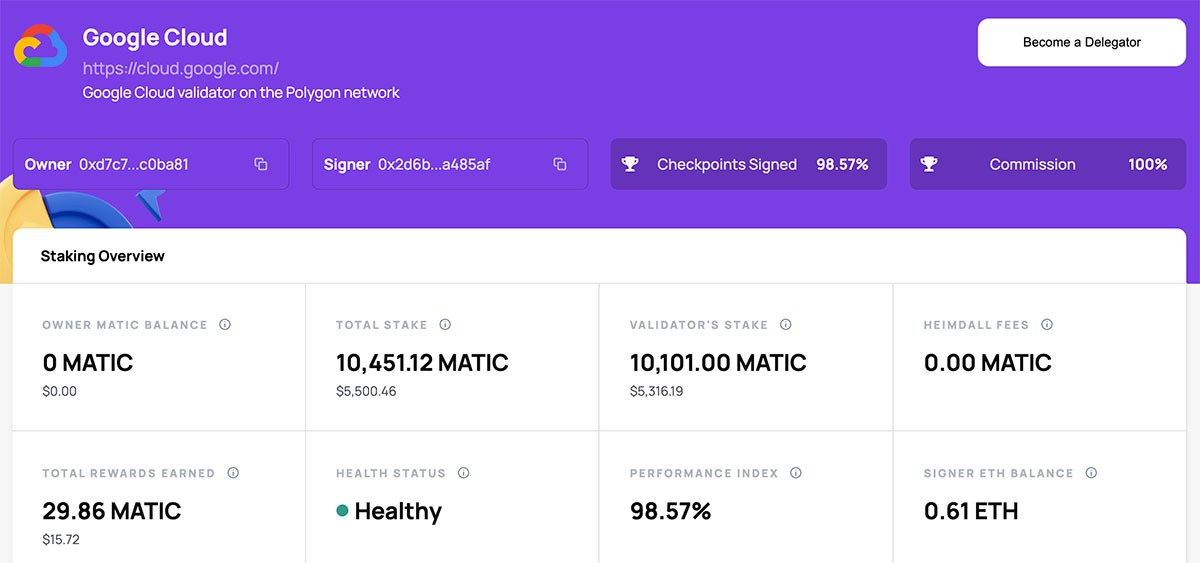Image resolution: width=1200 pixels, height=563 pixels.
Task: Show info for Health Status
Action: [463, 473]
